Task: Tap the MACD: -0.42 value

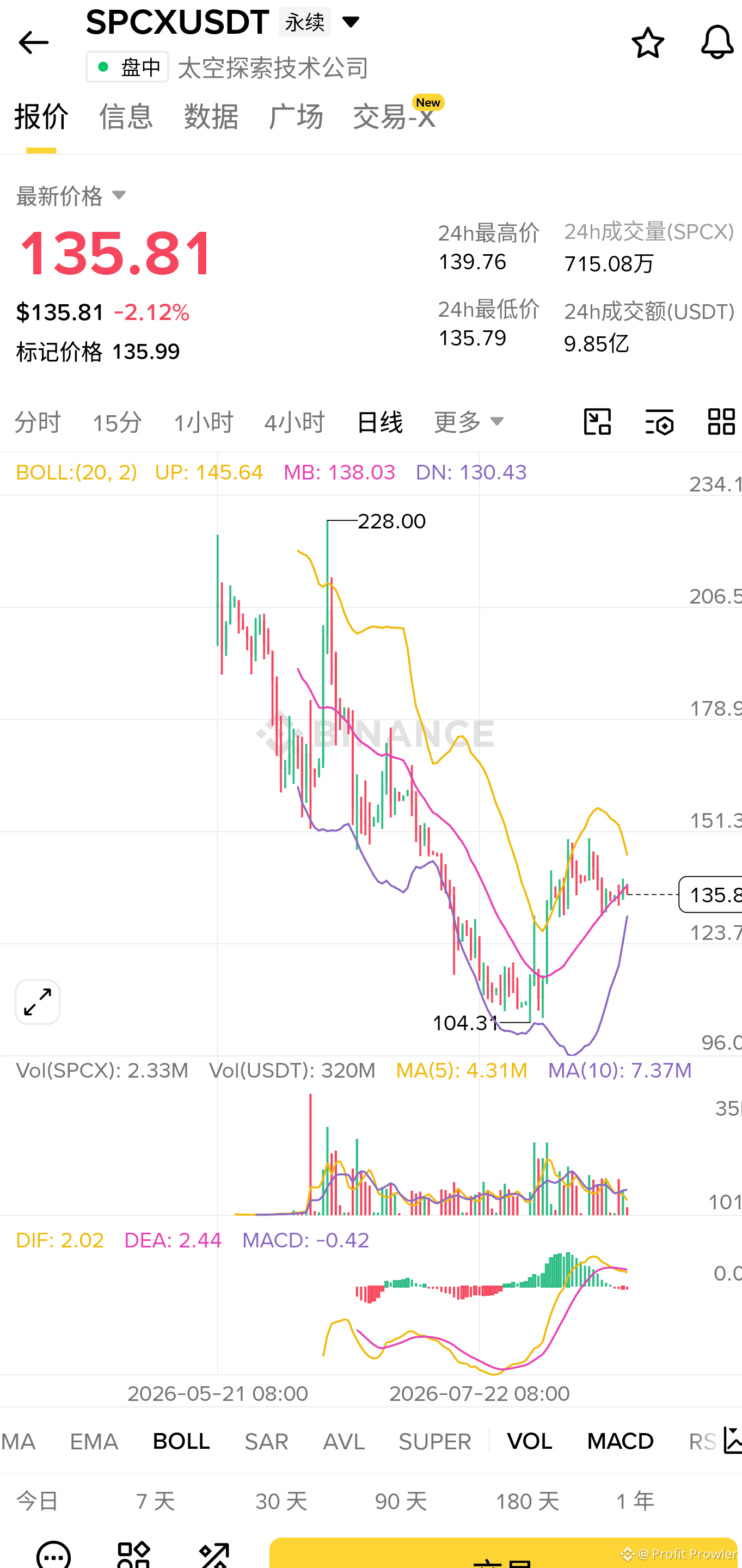Action: pyautogui.click(x=305, y=1240)
